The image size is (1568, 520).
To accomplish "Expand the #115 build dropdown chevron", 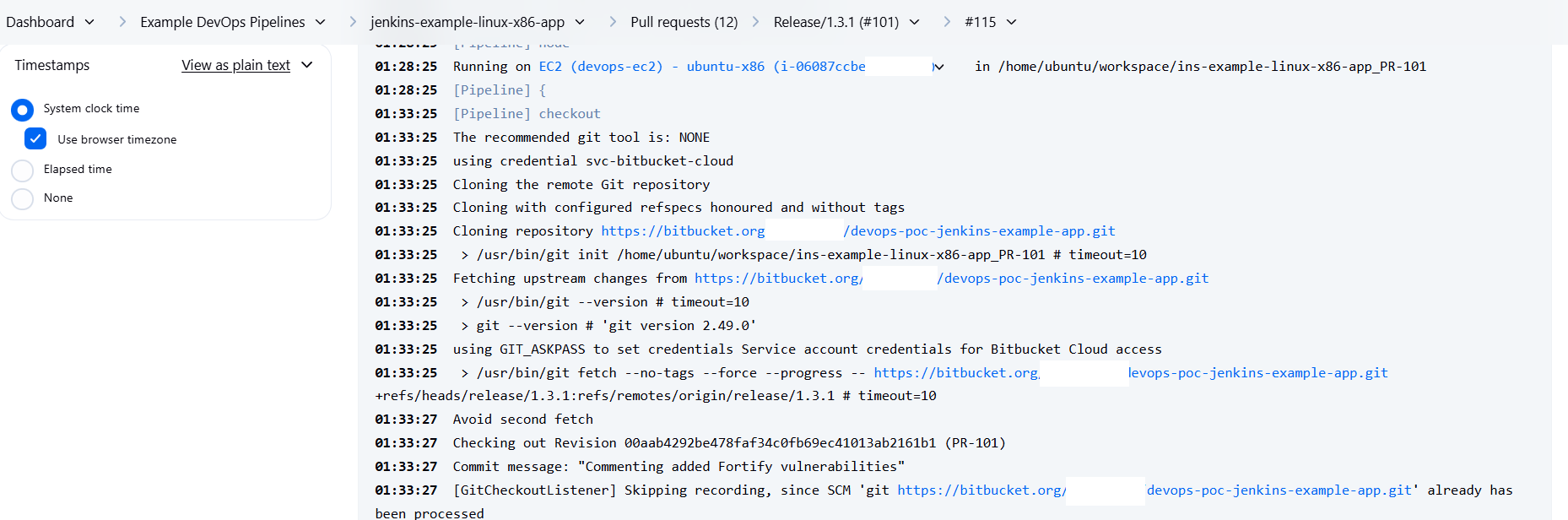I will [x=1012, y=22].
